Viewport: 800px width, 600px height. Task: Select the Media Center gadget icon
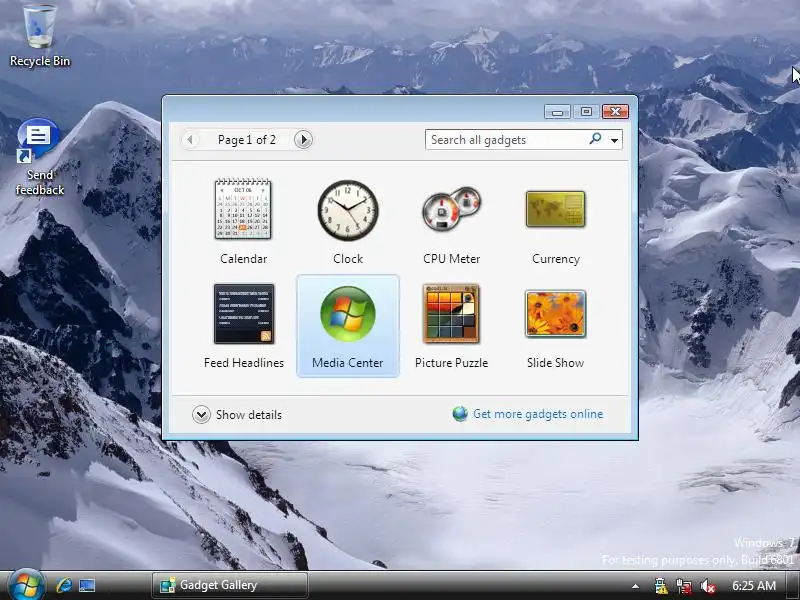348,314
